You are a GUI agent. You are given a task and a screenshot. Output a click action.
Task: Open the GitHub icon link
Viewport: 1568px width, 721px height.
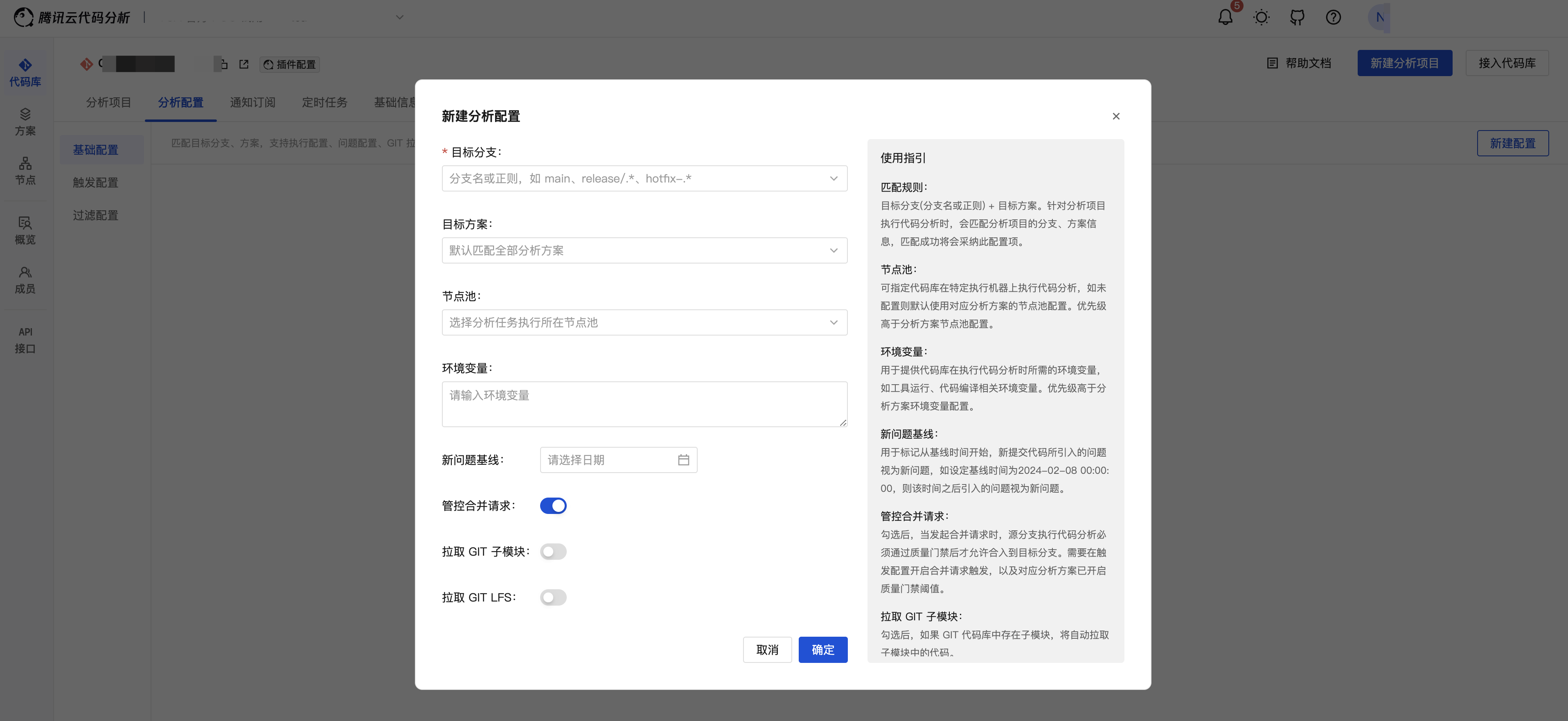(1297, 17)
